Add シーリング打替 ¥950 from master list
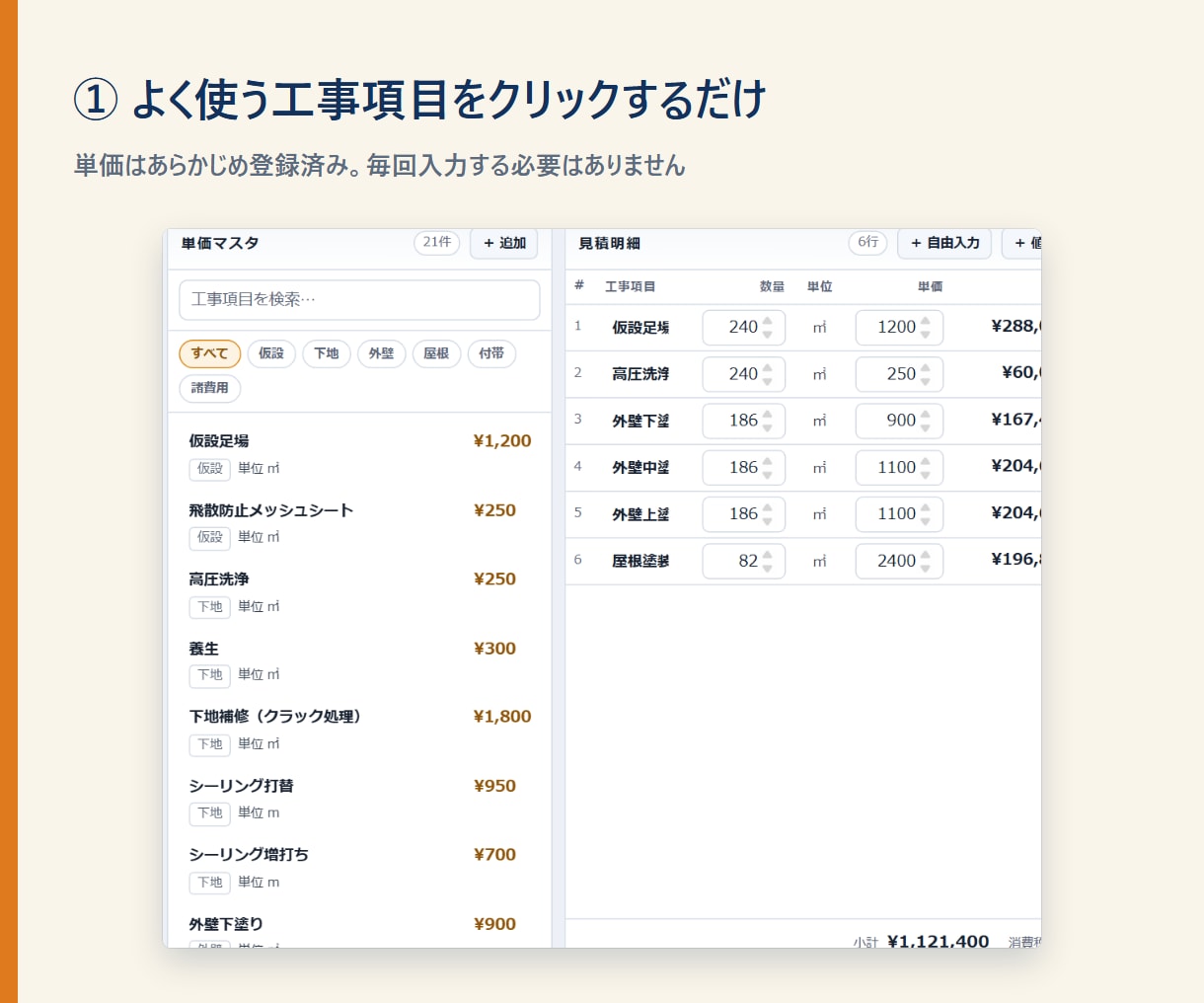Image resolution: width=1204 pixels, height=1003 pixels. pyautogui.click(x=359, y=798)
